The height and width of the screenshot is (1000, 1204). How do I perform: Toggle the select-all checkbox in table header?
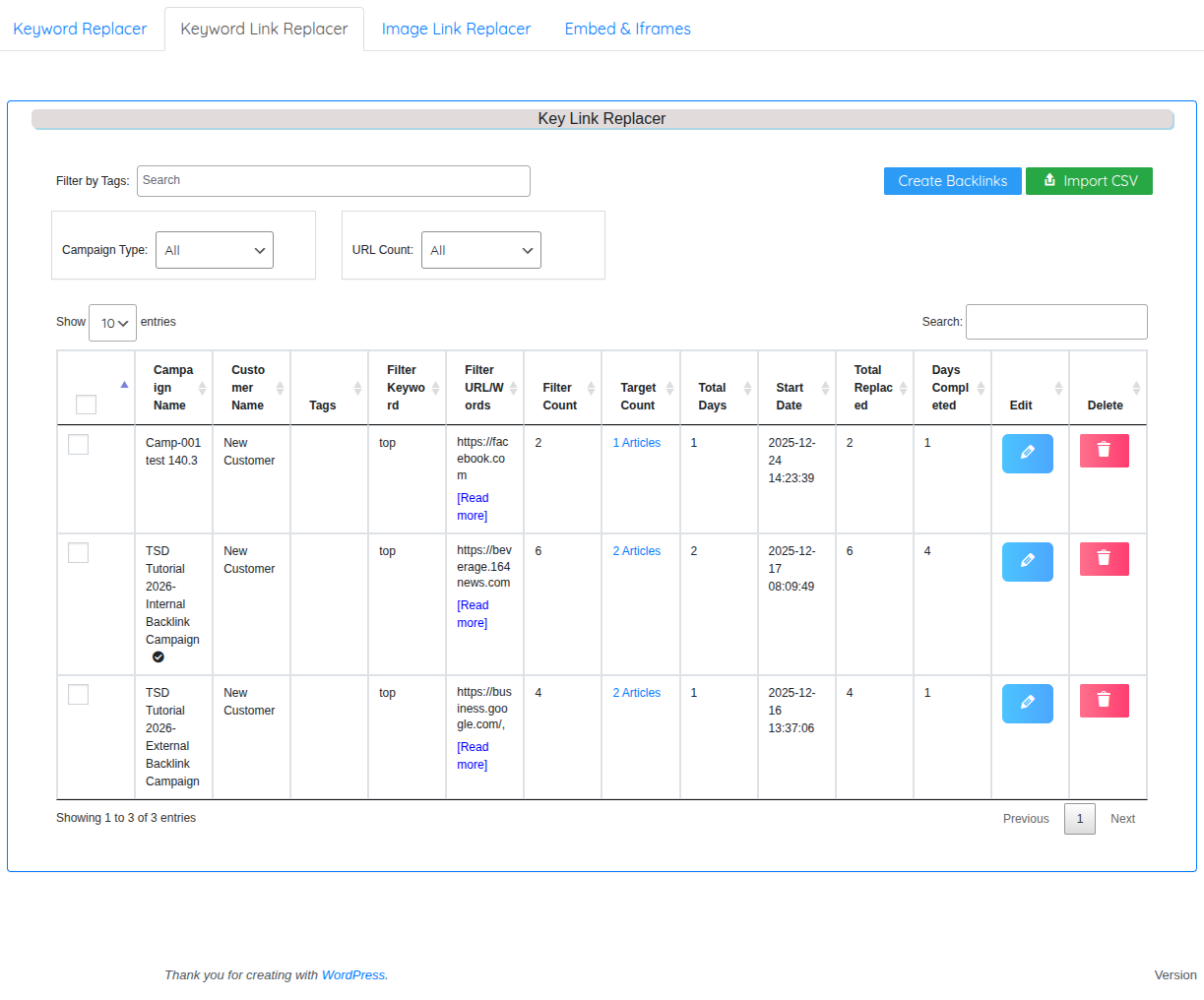point(87,405)
